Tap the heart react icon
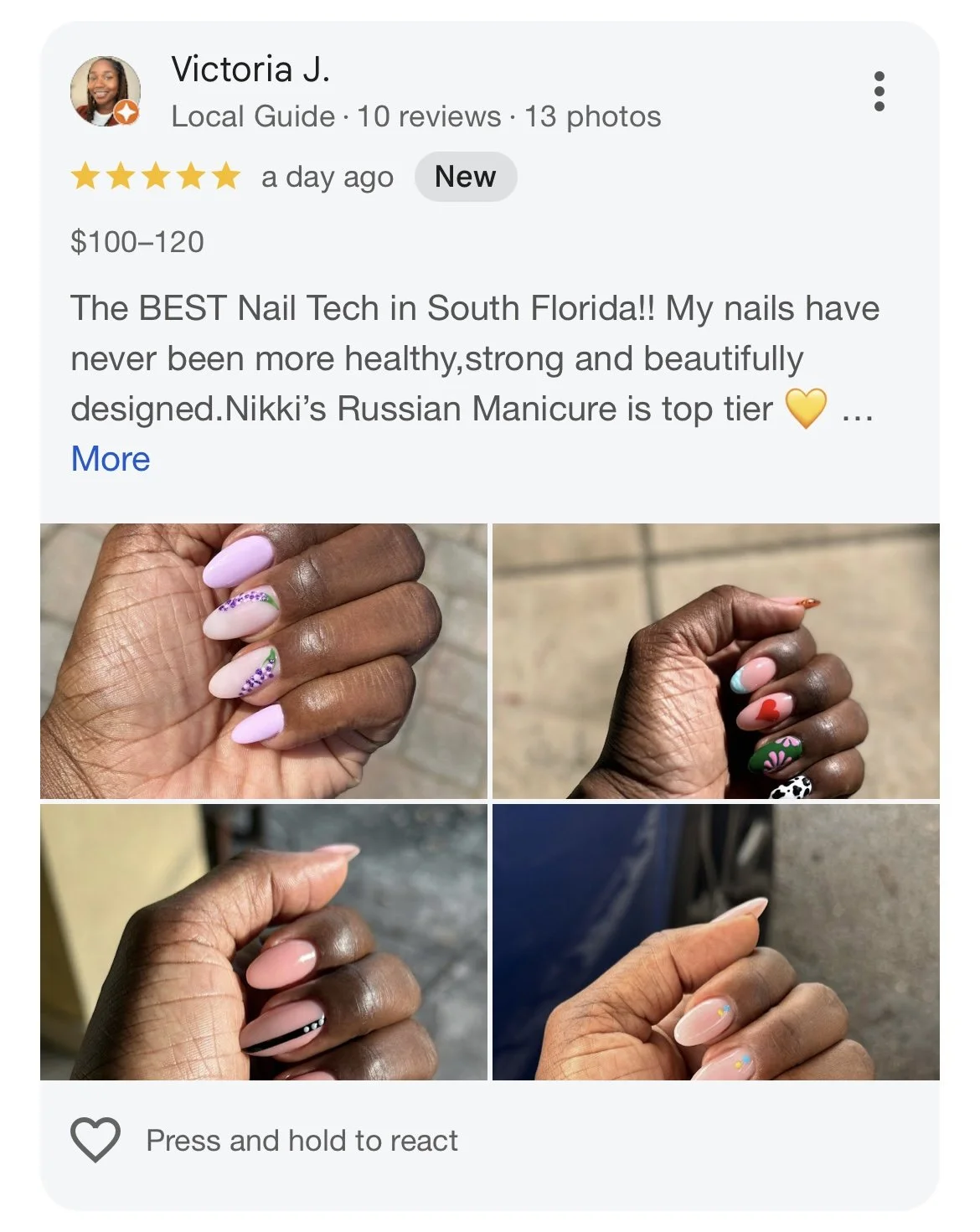This screenshot has width=980, height=1232. 95,1140
